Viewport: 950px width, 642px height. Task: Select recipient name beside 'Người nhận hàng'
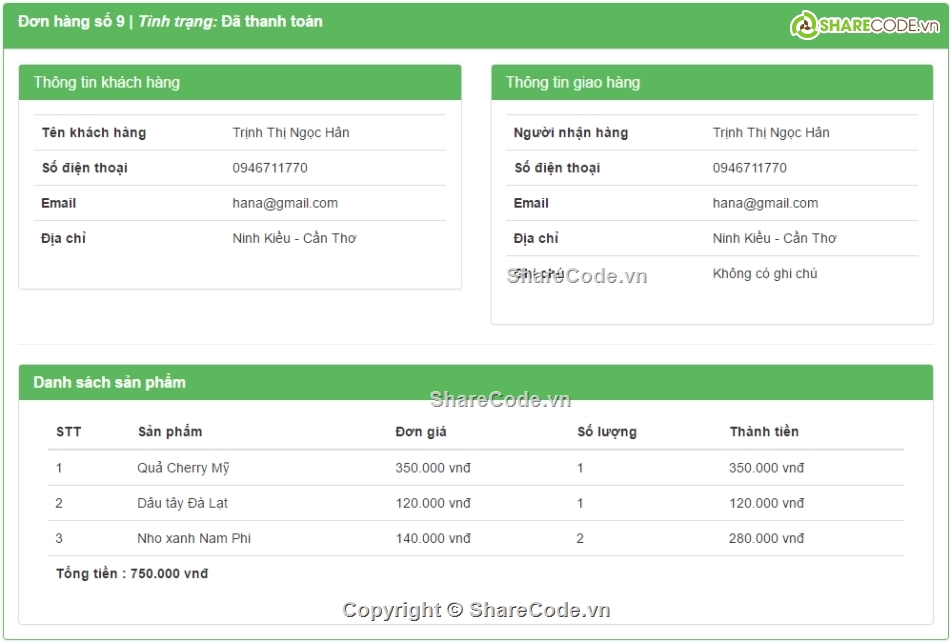[x=771, y=133]
